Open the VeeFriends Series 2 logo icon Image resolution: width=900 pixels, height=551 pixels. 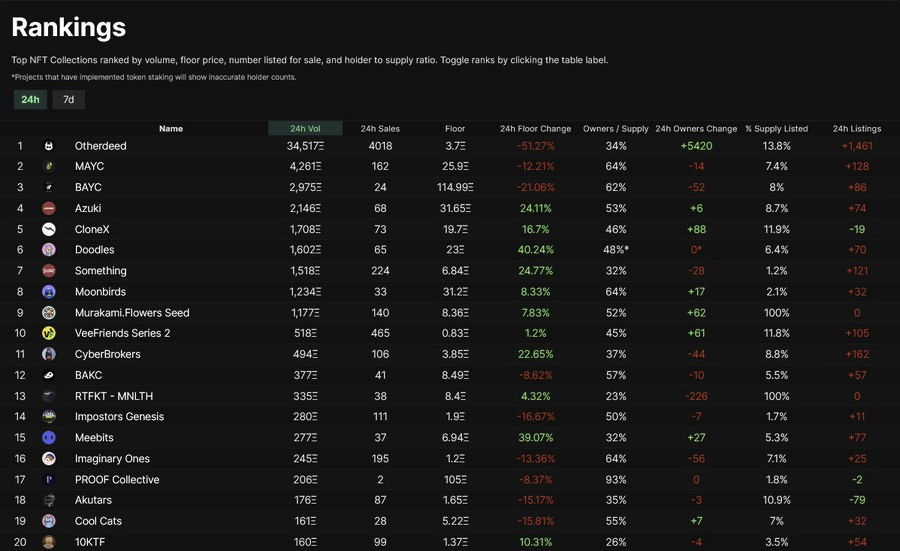point(49,333)
